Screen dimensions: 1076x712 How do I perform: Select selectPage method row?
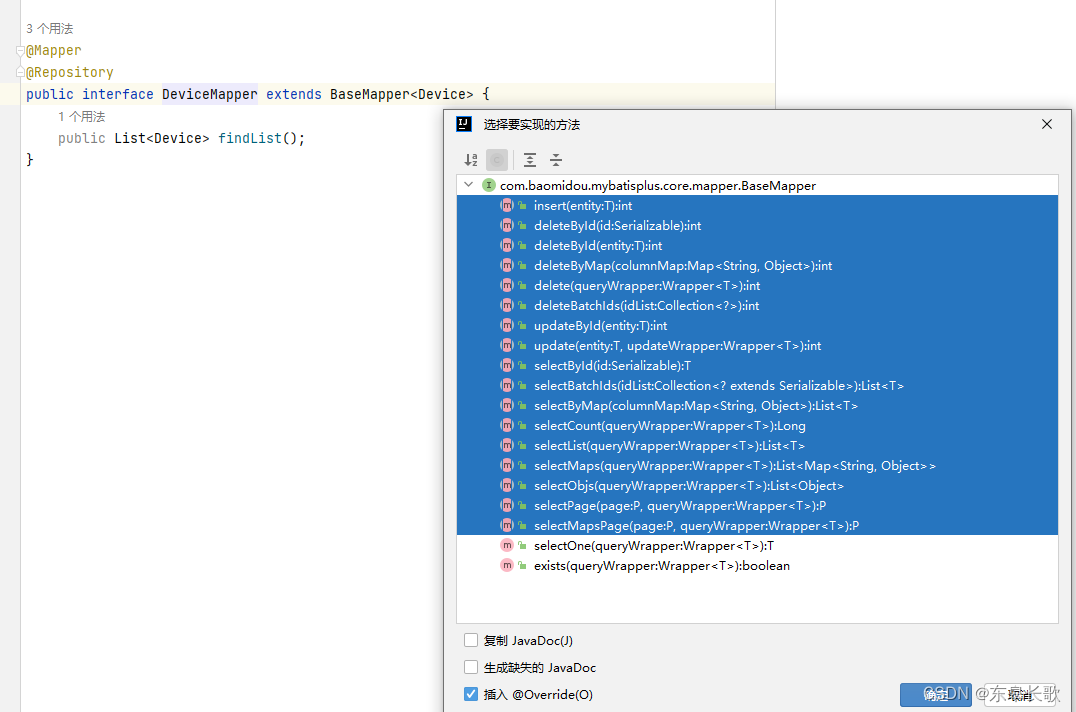(x=757, y=505)
